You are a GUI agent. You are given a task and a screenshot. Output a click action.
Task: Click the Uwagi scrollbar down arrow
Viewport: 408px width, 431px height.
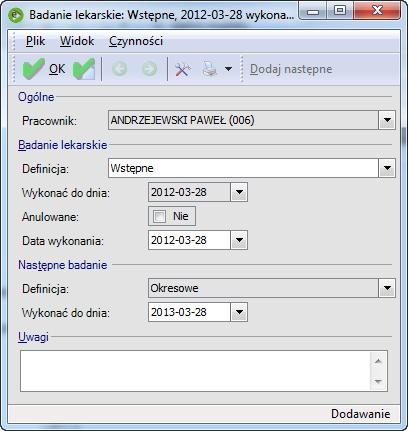378,381
